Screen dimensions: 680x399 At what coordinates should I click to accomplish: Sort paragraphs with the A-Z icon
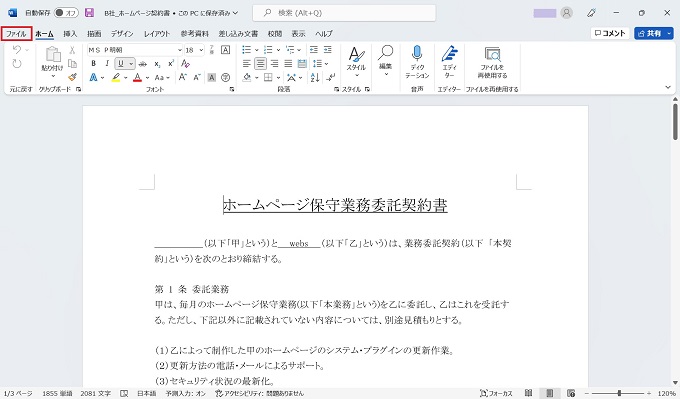point(315,78)
